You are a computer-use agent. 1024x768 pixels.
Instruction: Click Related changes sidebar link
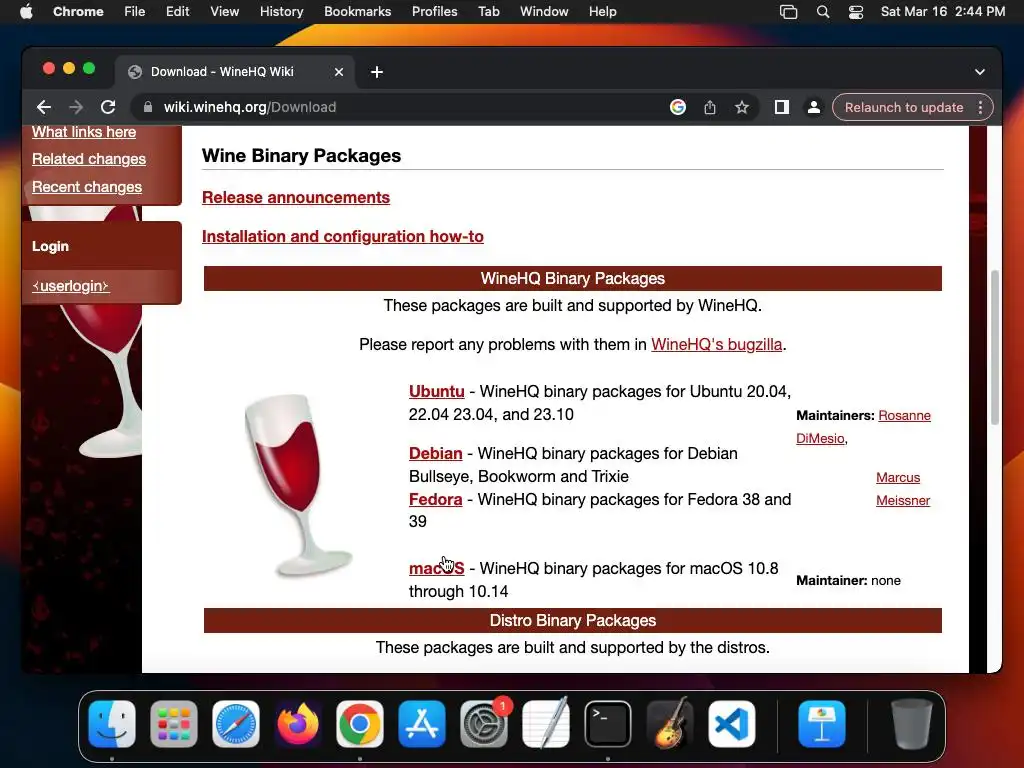click(x=89, y=159)
